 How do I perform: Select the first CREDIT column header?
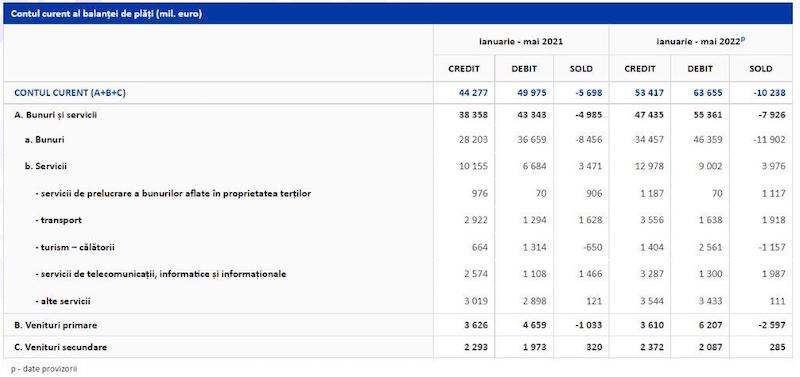[x=464, y=68]
